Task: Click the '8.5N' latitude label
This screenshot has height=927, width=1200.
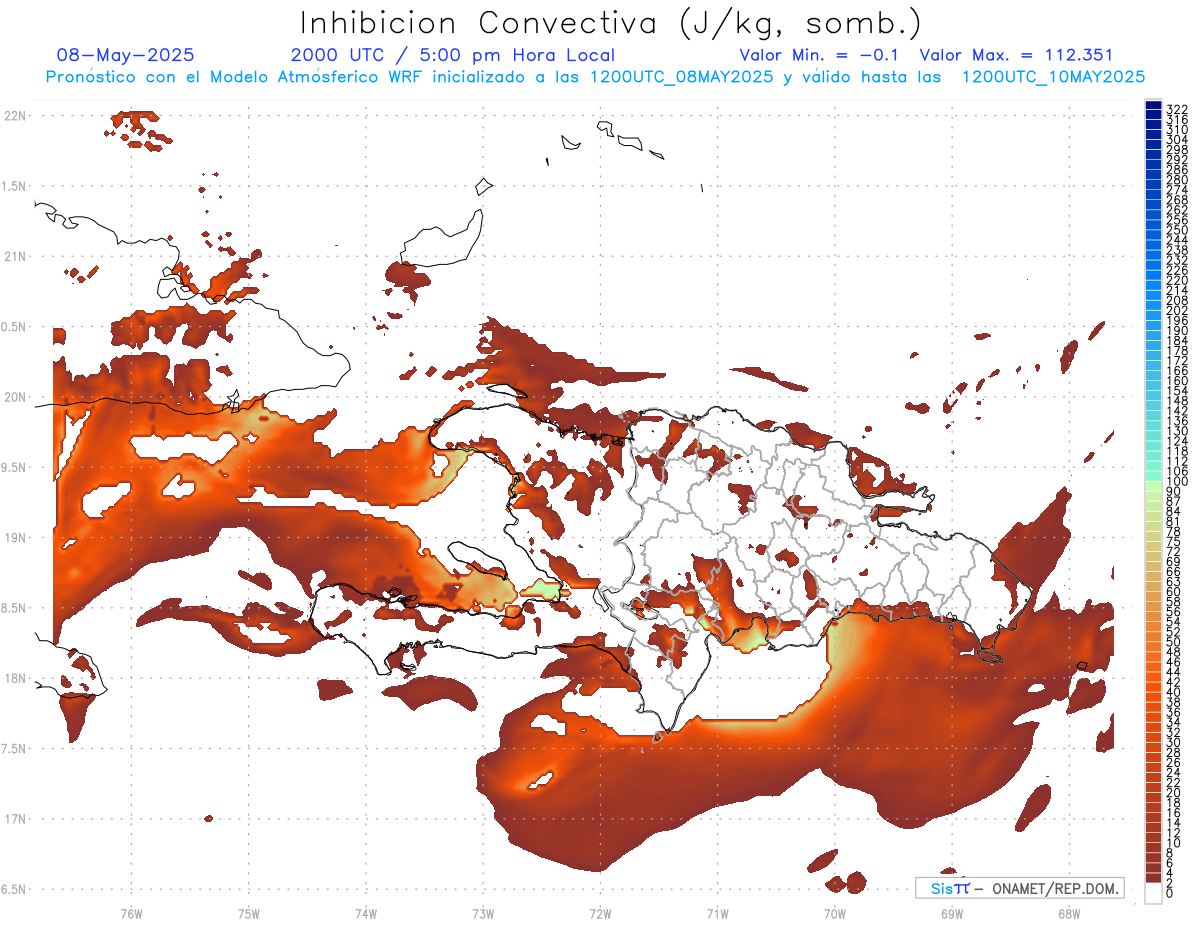Action: click(15, 608)
